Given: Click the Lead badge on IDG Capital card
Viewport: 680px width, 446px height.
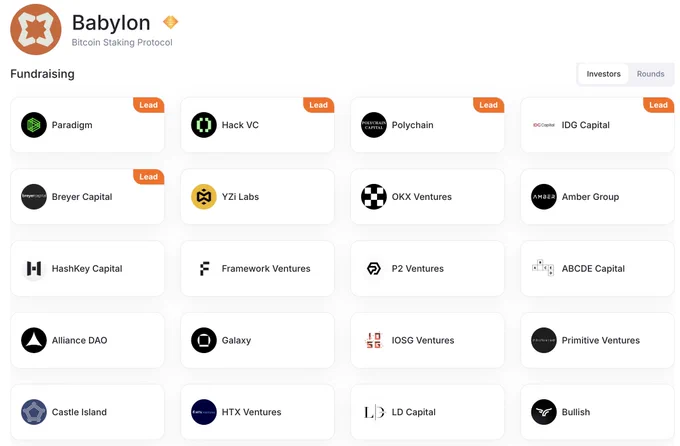Looking at the screenshot, I should (659, 105).
